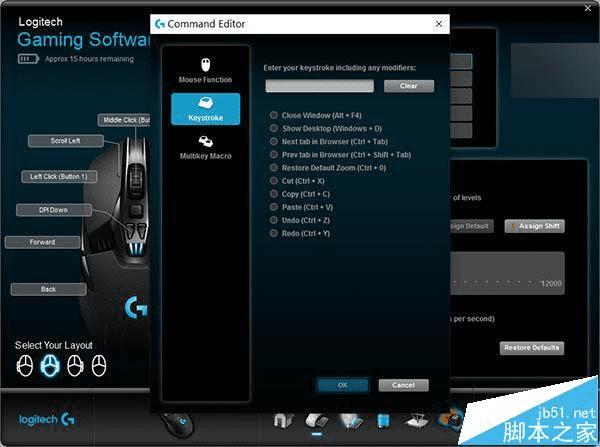Image resolution: width=600 pixels, height=447 pixels.
Task: Close the Logitech Gaming Software window
Action: tap(588, 8)
